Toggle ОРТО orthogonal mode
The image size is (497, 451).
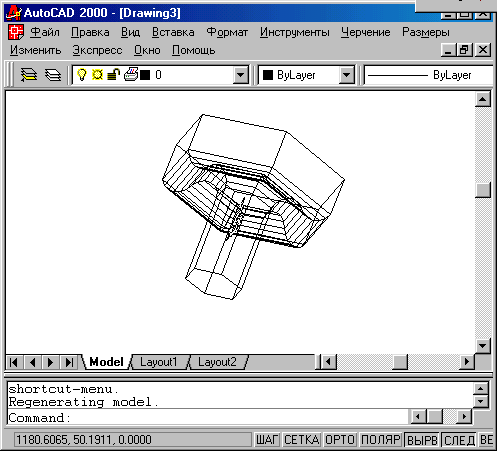(x=340, y=440)
